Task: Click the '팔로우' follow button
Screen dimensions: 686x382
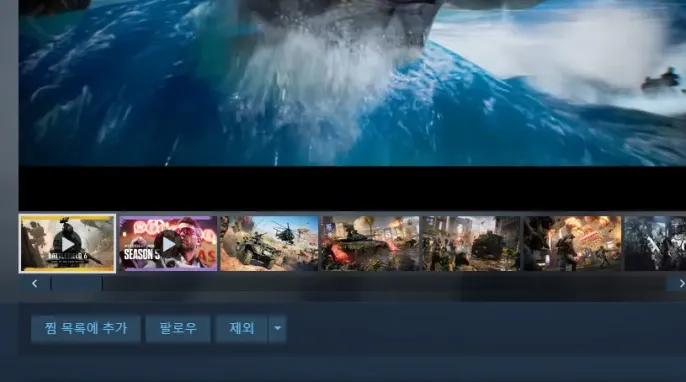Action: click(x=178, y=328)
